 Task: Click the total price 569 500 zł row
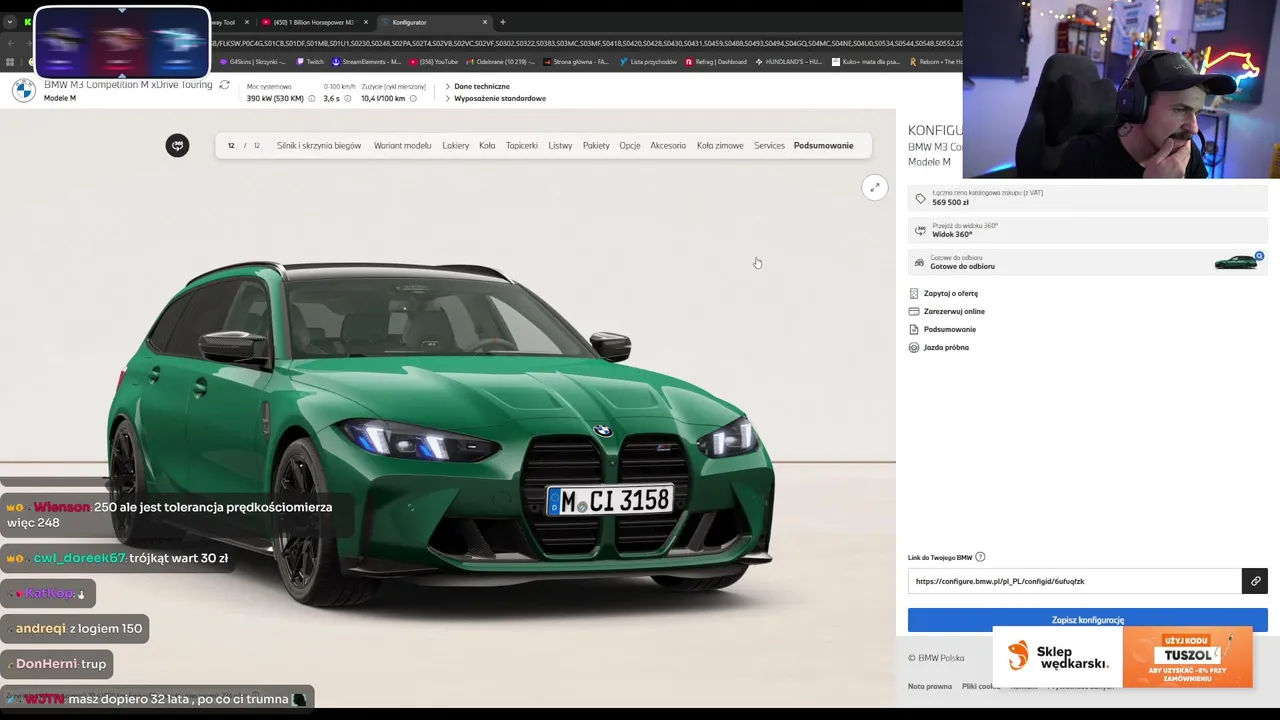1088,198
